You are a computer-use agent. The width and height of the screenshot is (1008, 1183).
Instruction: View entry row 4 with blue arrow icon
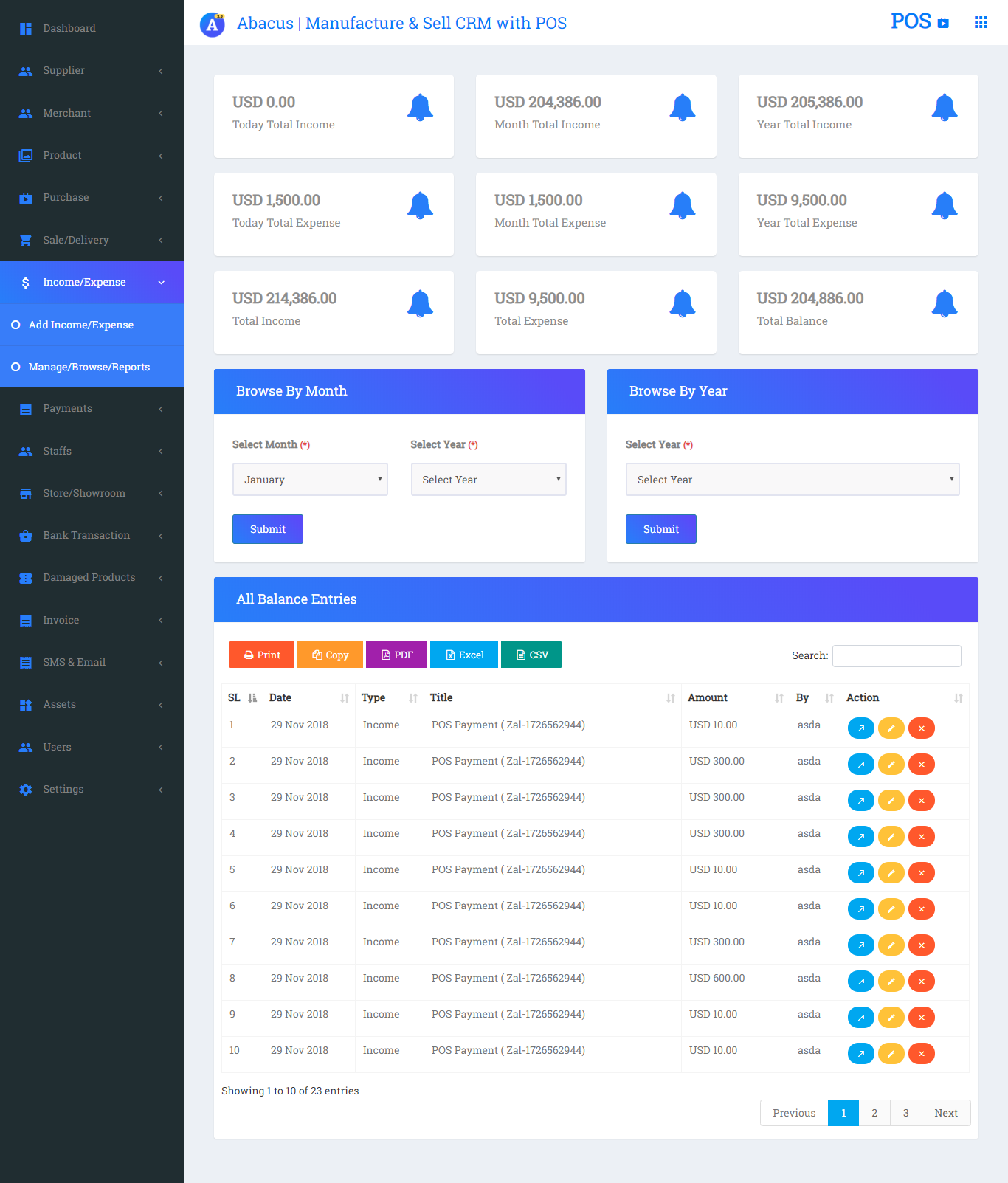[x=861, y=837]
